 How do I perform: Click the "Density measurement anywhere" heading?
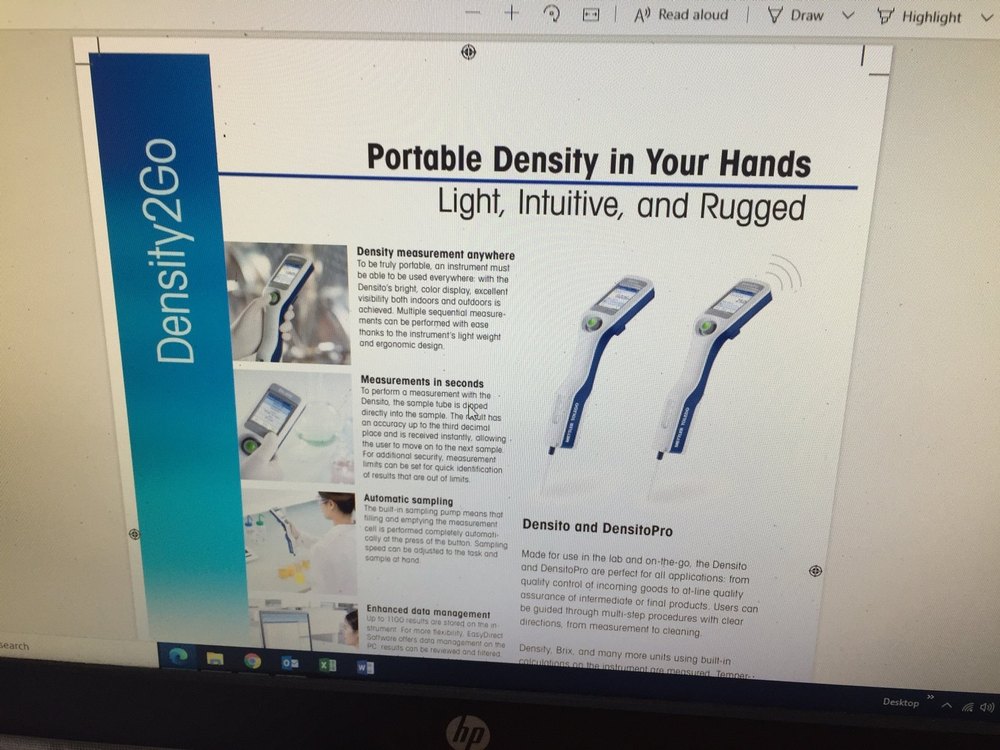[x=436, y=253]
